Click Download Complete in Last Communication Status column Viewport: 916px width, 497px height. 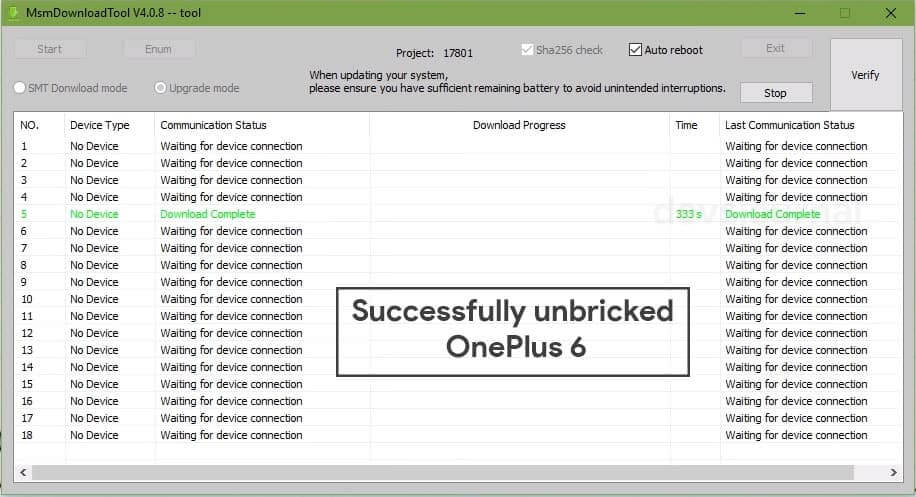773,214
